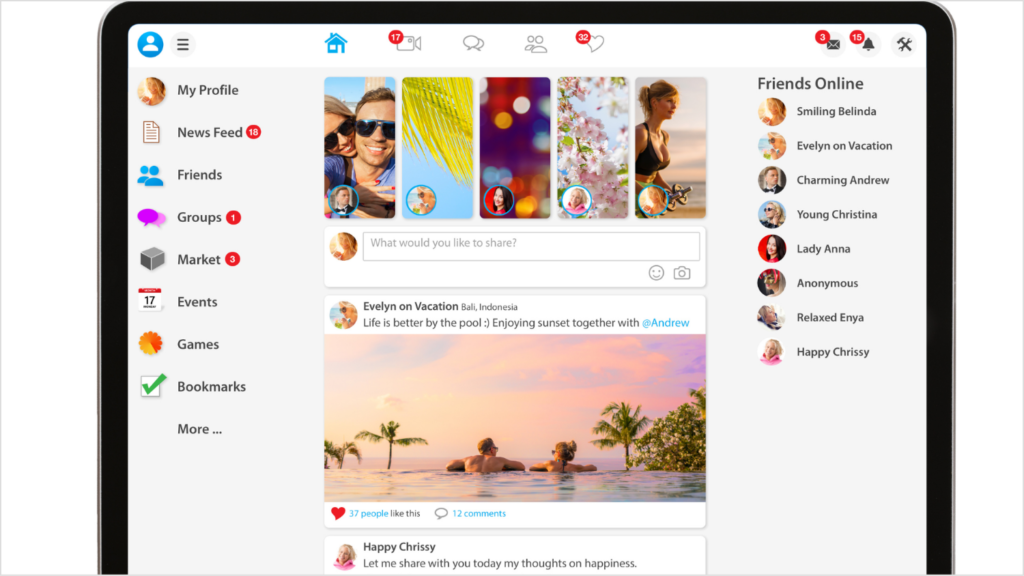The height and width of the screenshot is (576, 1024).
Task: Open the chat bubbles icon in top bar
Action: 473,43
